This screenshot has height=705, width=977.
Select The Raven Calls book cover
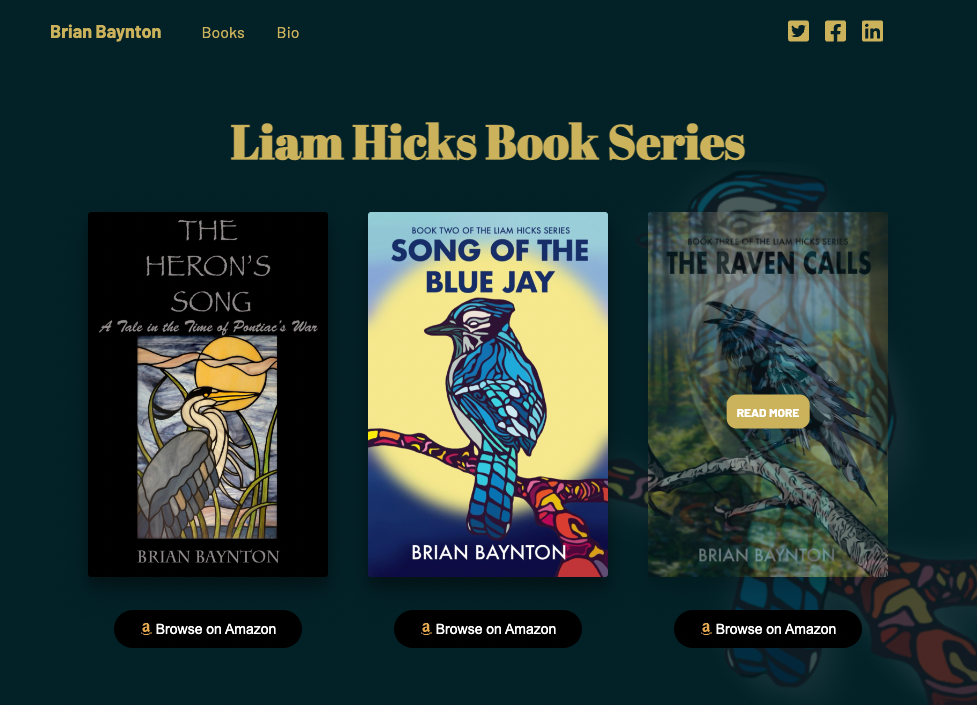(x=768, y=395)
